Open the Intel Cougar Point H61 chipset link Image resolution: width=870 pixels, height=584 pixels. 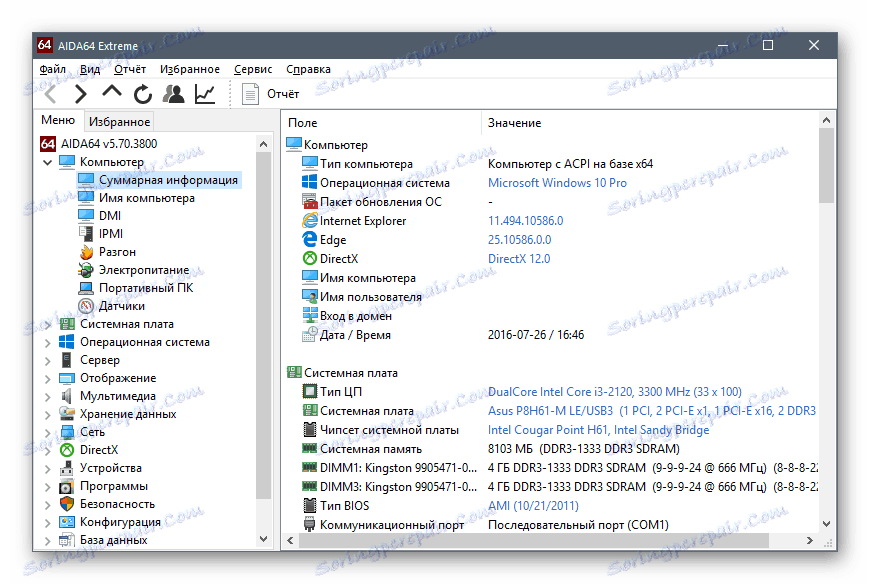click(x=598, y=430)
